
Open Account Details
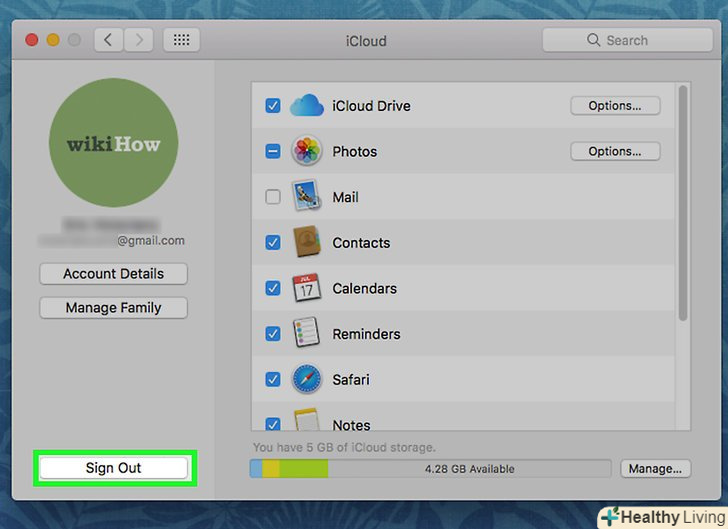click(x=113, y=274)
